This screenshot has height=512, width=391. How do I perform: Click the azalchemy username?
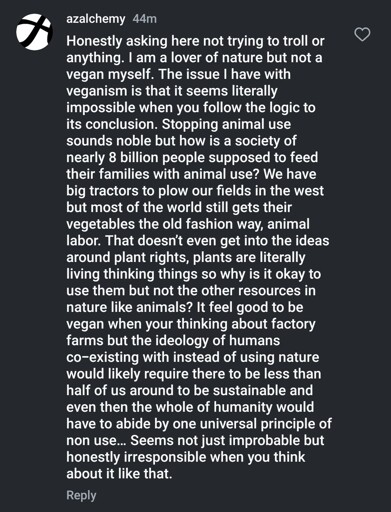pyautogui.click(x=96, y=19)
